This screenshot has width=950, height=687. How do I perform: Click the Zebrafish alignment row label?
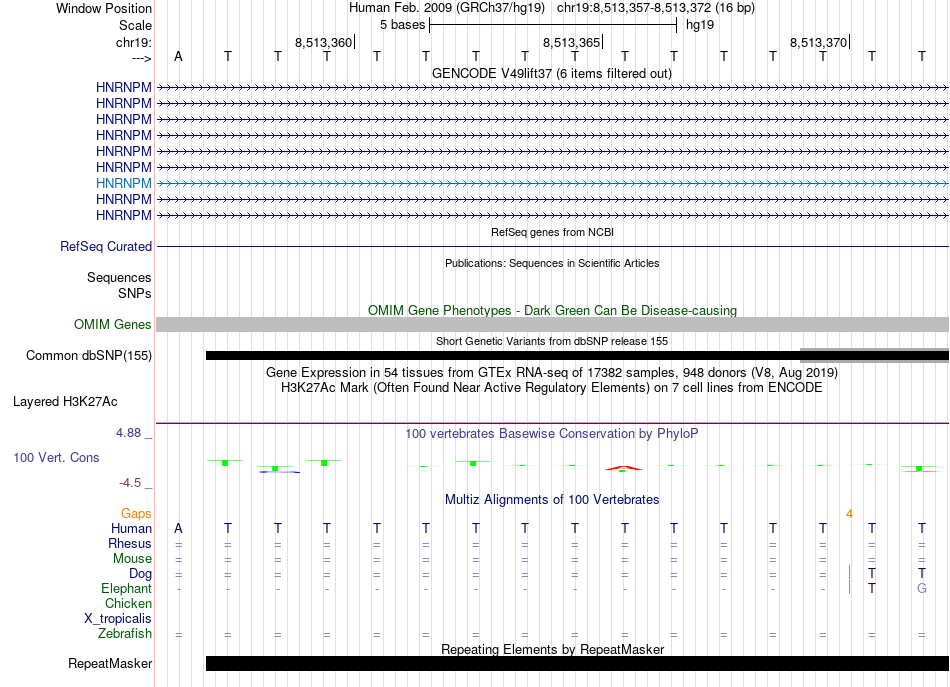click(124, 633)
